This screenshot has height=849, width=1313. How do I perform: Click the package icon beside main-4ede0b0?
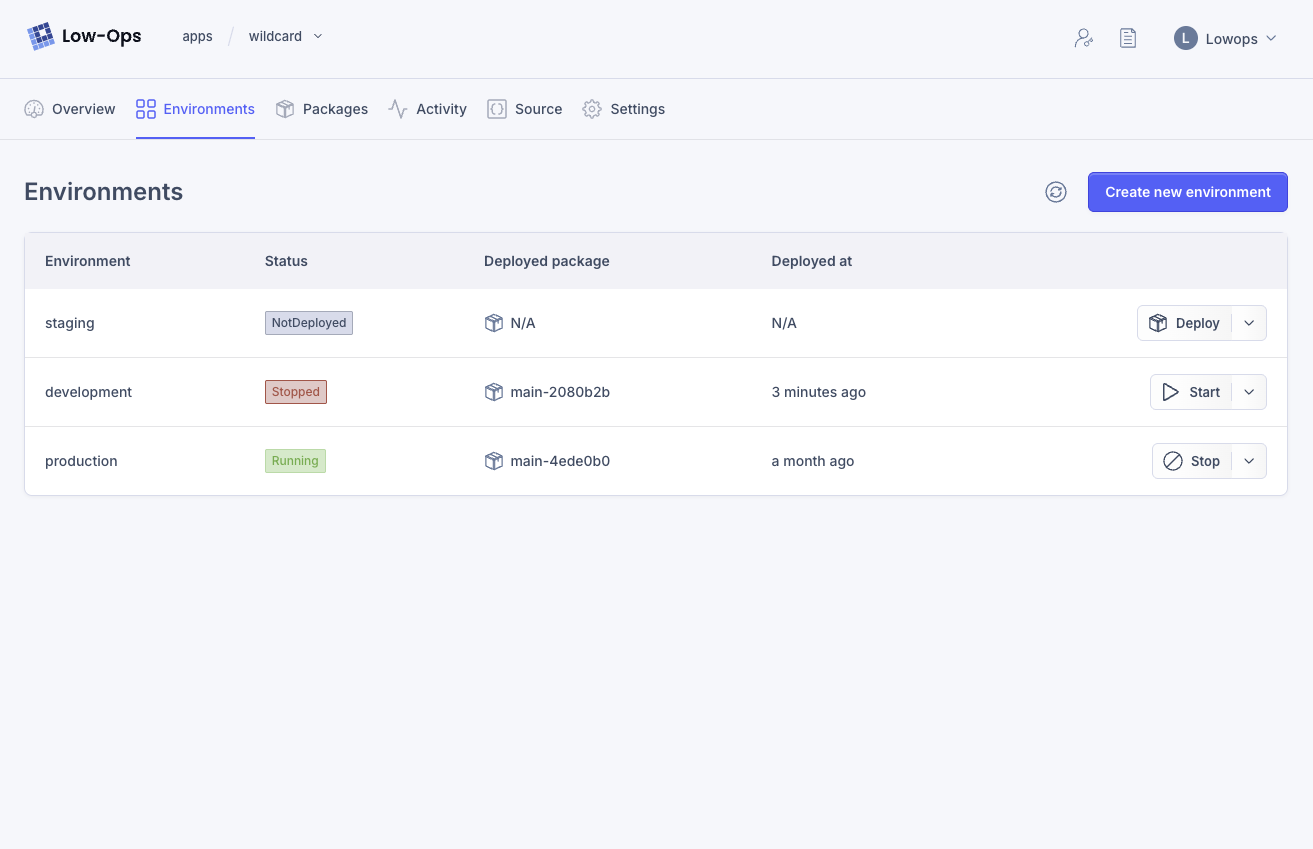point(493,461)
